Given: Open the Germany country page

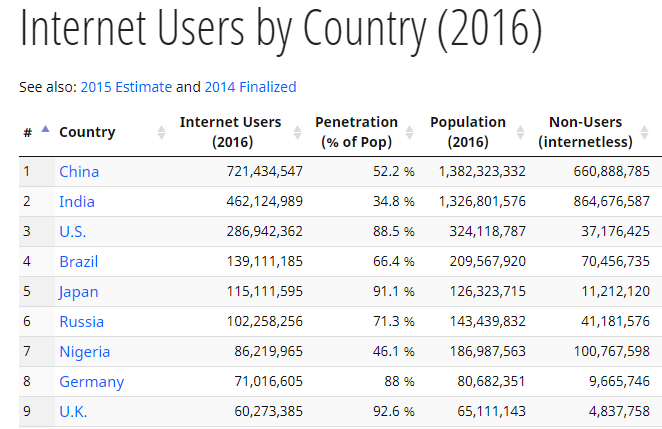Looking at the screenshot, I should tap(92, 382).
